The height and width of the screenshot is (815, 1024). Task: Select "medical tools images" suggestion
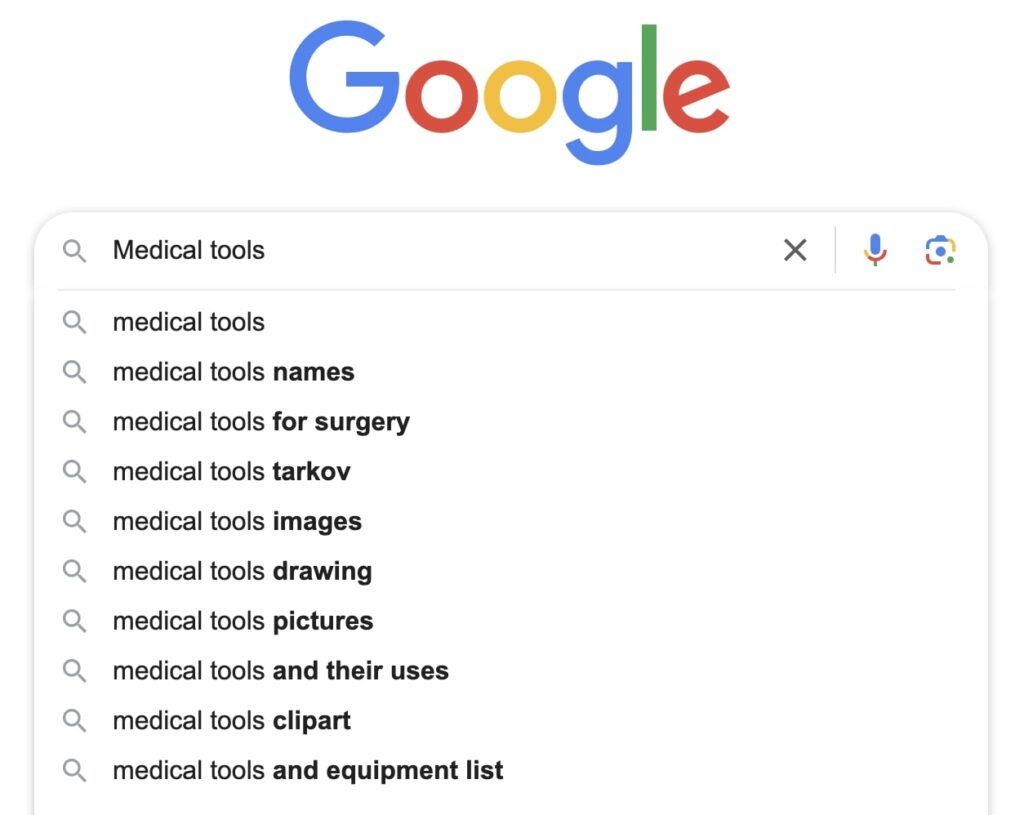pyautogui.click(x=237, y=521)
